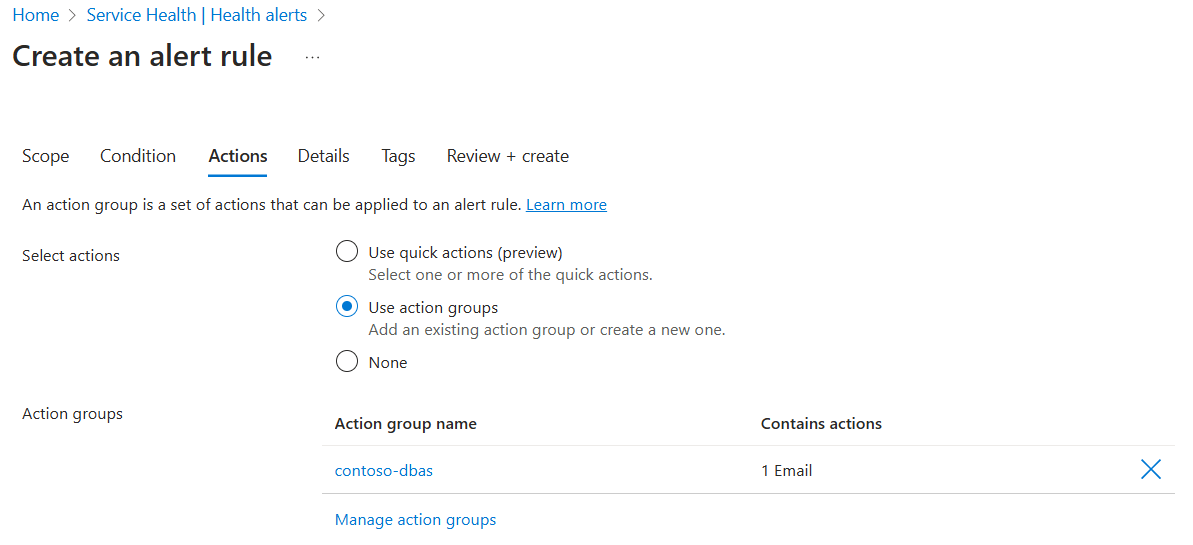Open Manage action groups link
1193x545 pixels.
coord(416,520)
